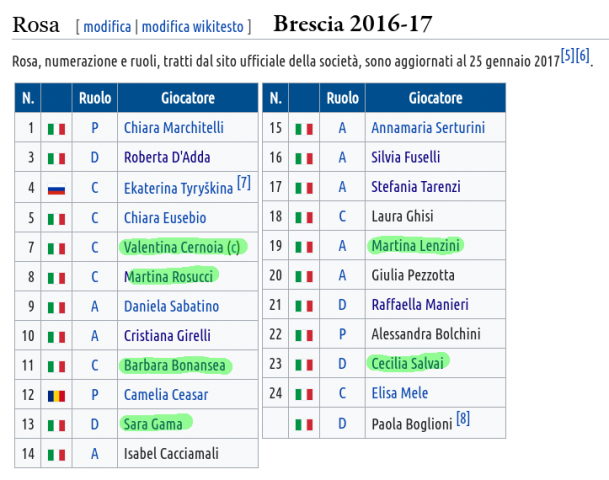
Task: Click the Italian flag in Chiara Marchitelli's row
Action: pos(56,129)
